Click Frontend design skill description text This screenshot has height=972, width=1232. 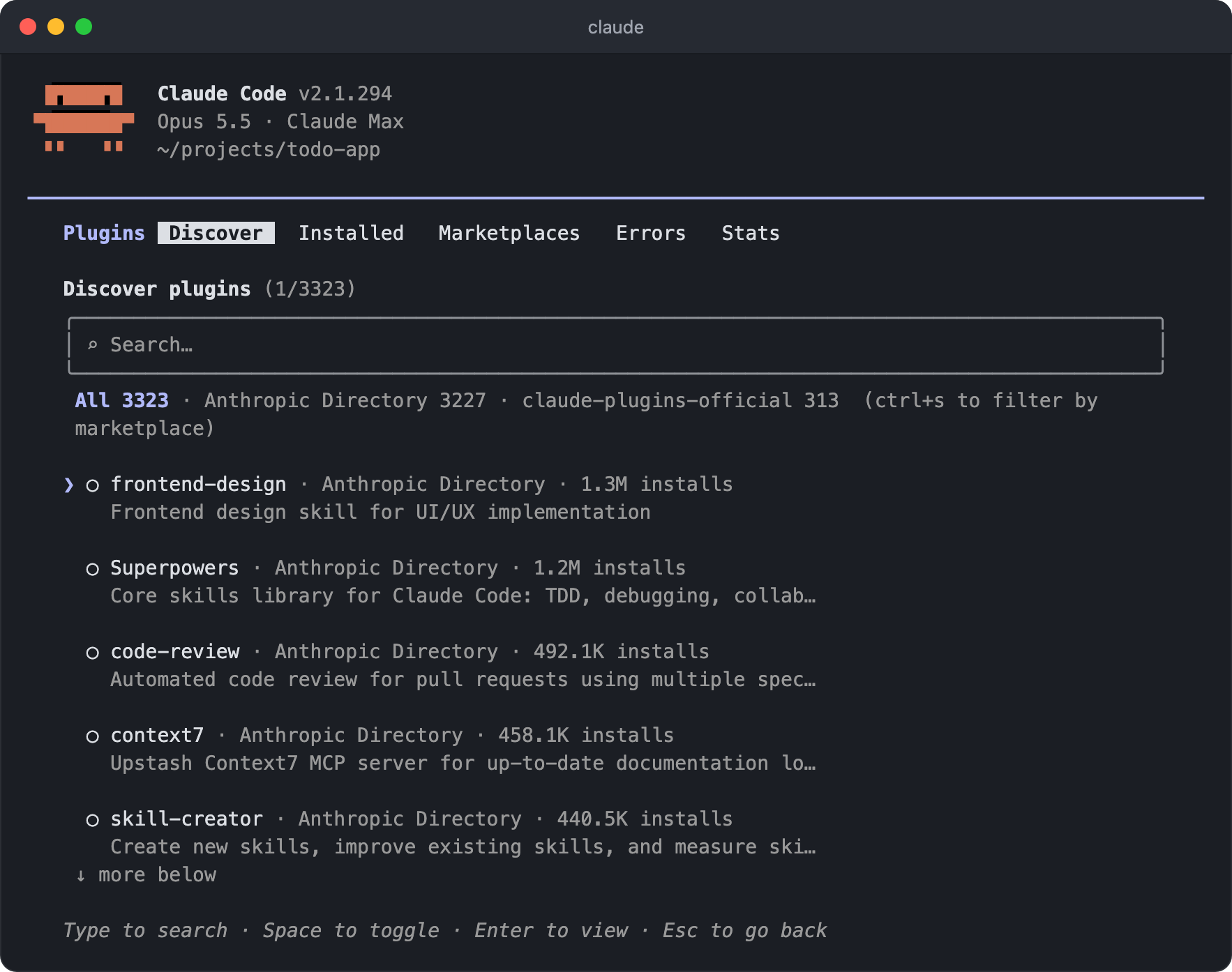coord(380,512)
